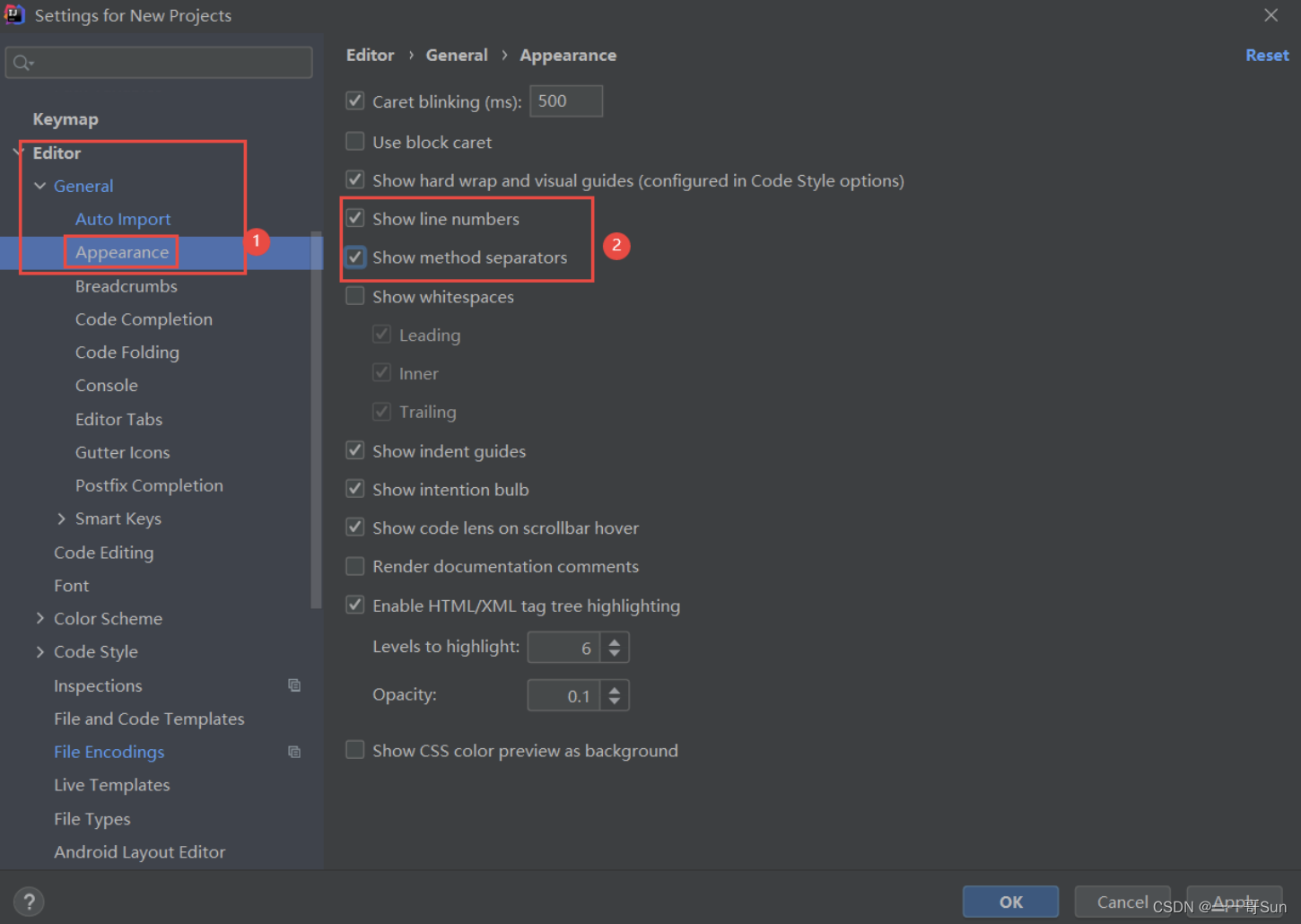Open Breadcrumbs settings
This screenshot has width=1301, height=924.
pos(127,286)
